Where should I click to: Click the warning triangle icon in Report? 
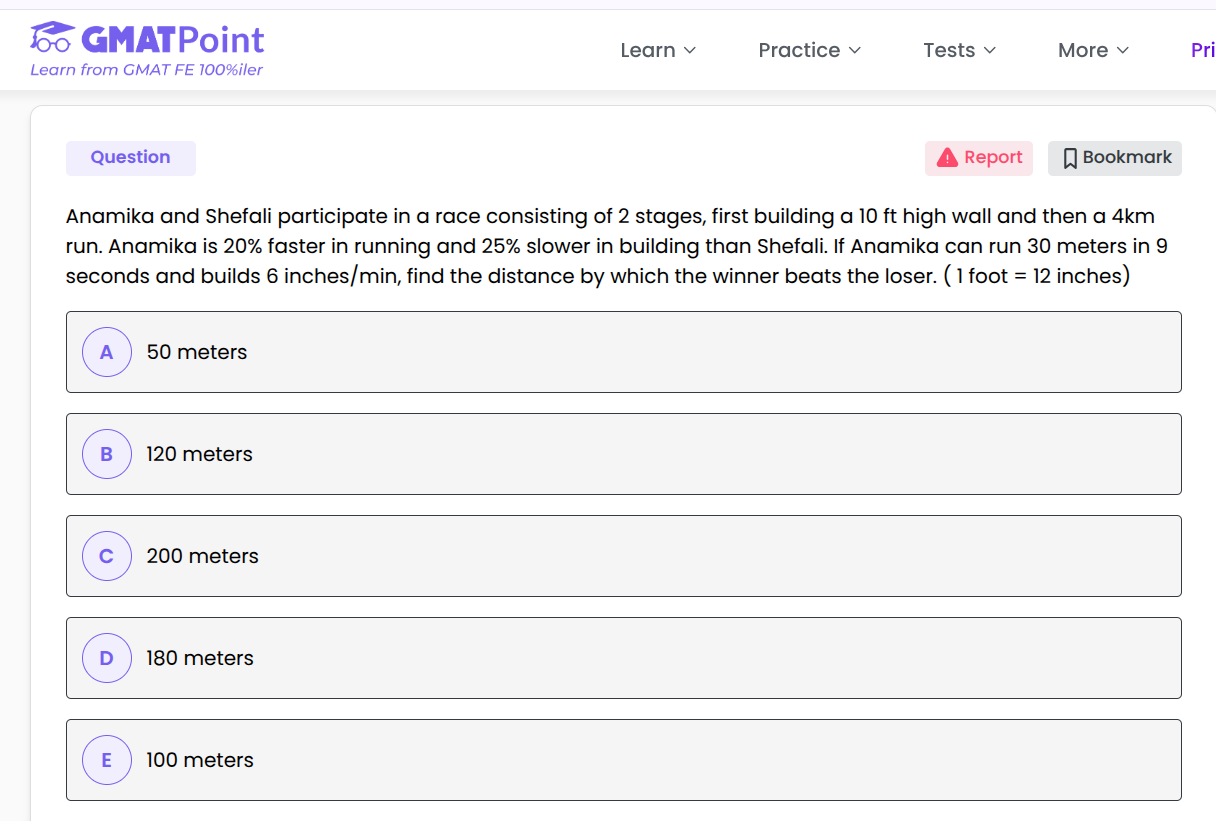(947, 158)
